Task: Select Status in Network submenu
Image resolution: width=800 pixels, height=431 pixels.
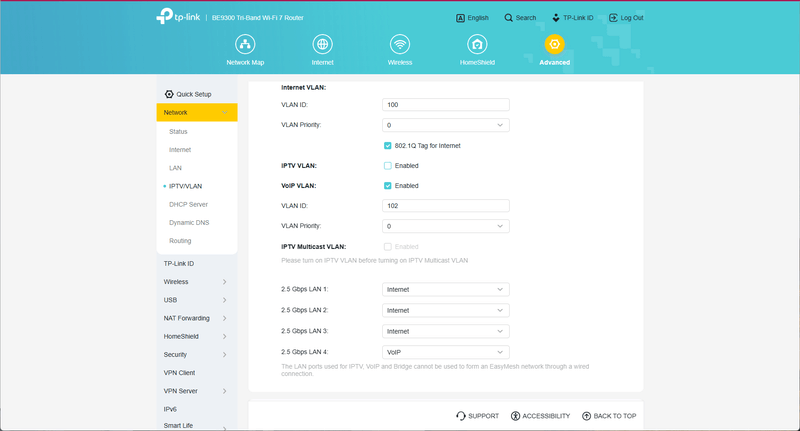Action: 178,132
